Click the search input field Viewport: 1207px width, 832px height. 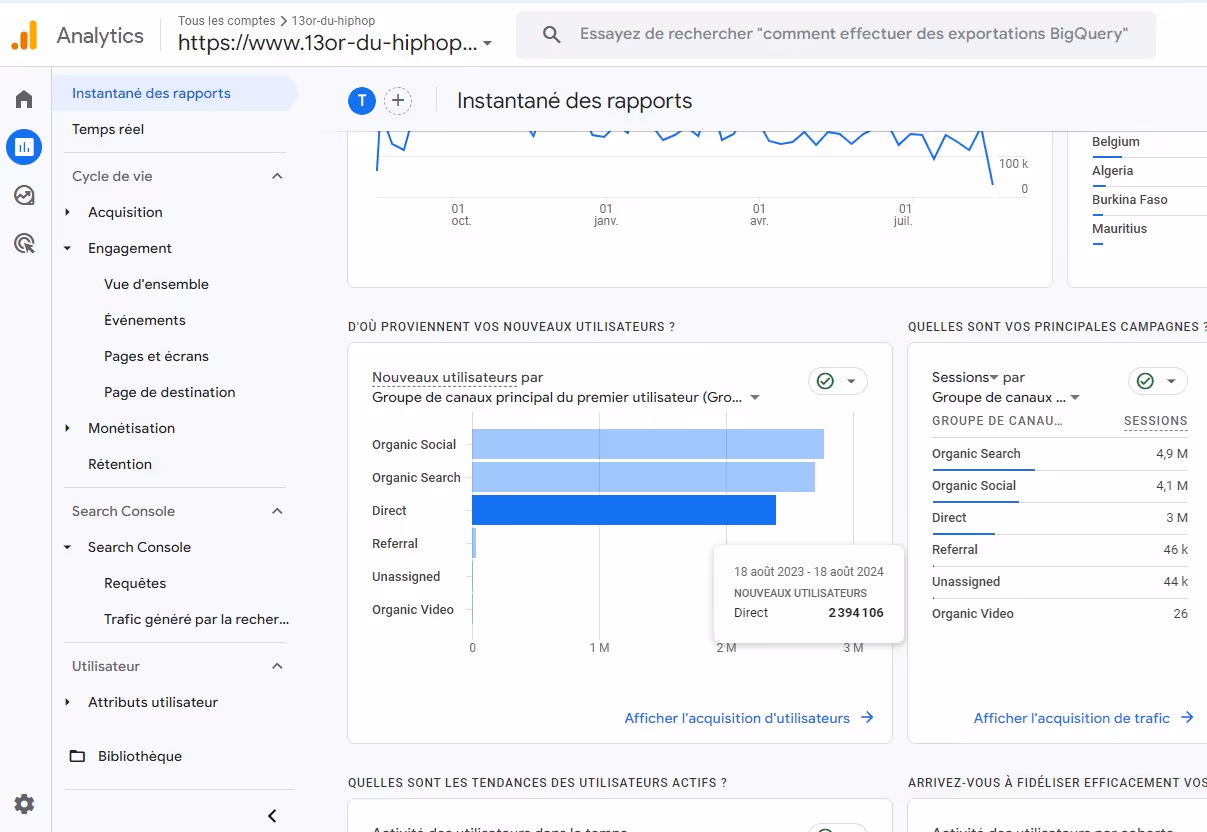pos(853,35)
